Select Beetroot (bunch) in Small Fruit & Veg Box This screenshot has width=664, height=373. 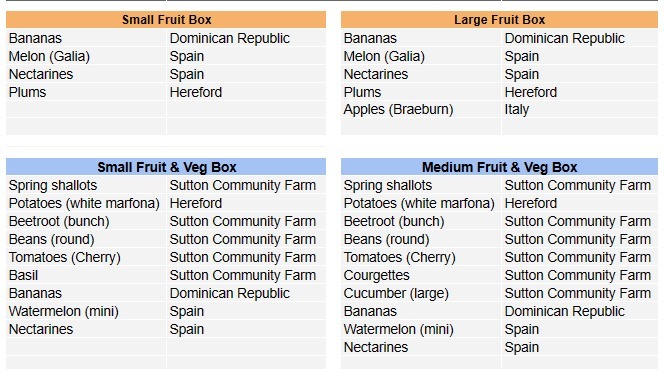[86, 221]
